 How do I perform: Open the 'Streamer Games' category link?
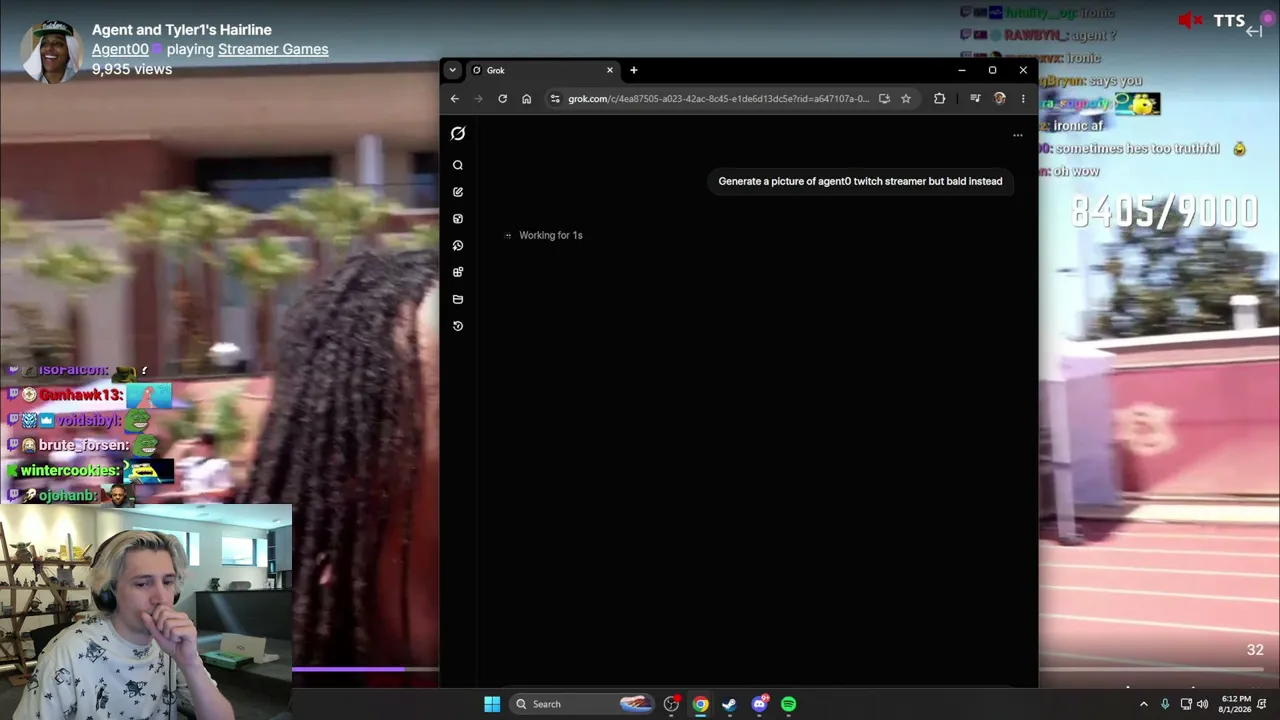pos(273,49)
